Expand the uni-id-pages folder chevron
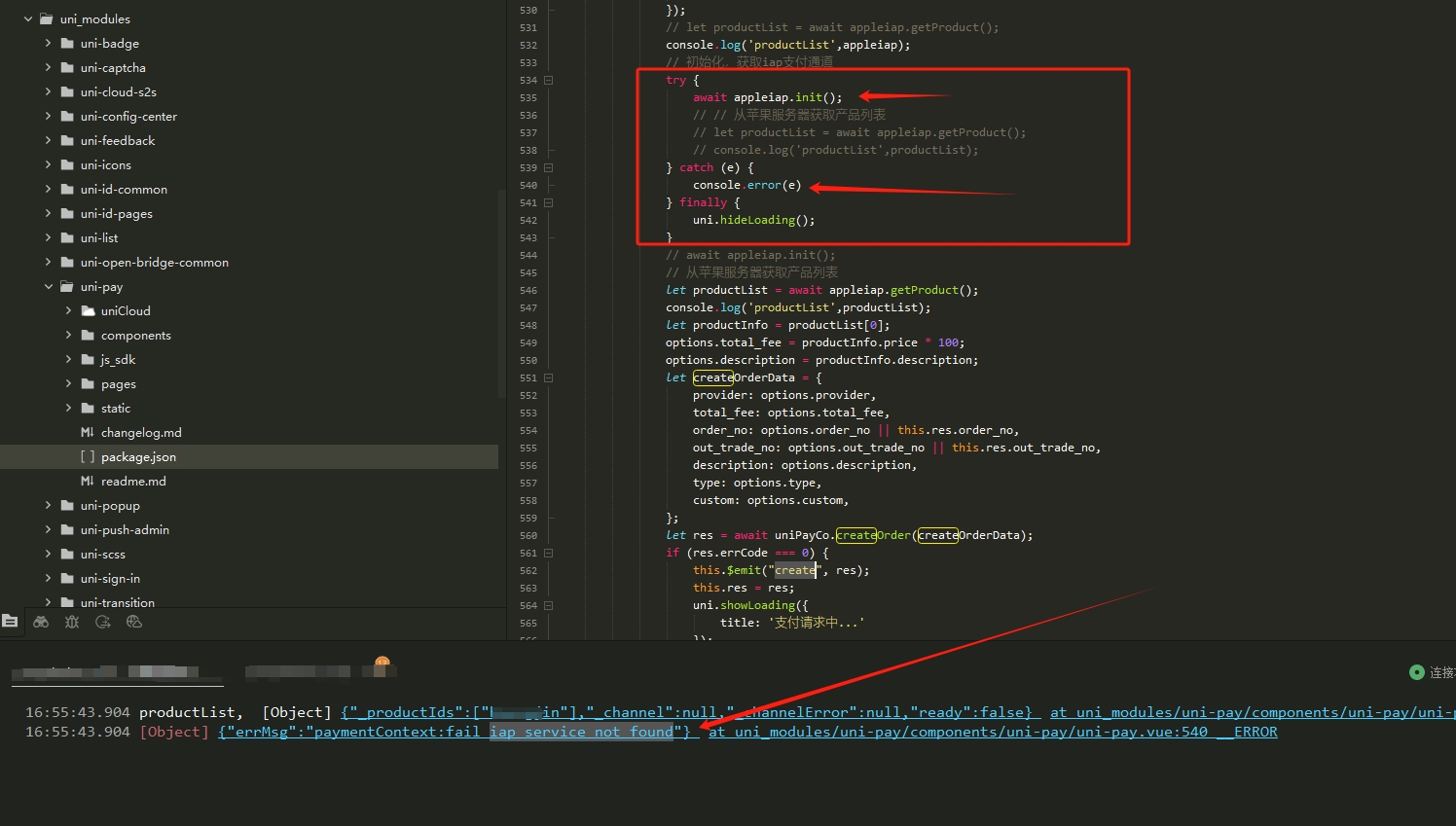This screenshot has height=826, width=1456. coord(48,213)
